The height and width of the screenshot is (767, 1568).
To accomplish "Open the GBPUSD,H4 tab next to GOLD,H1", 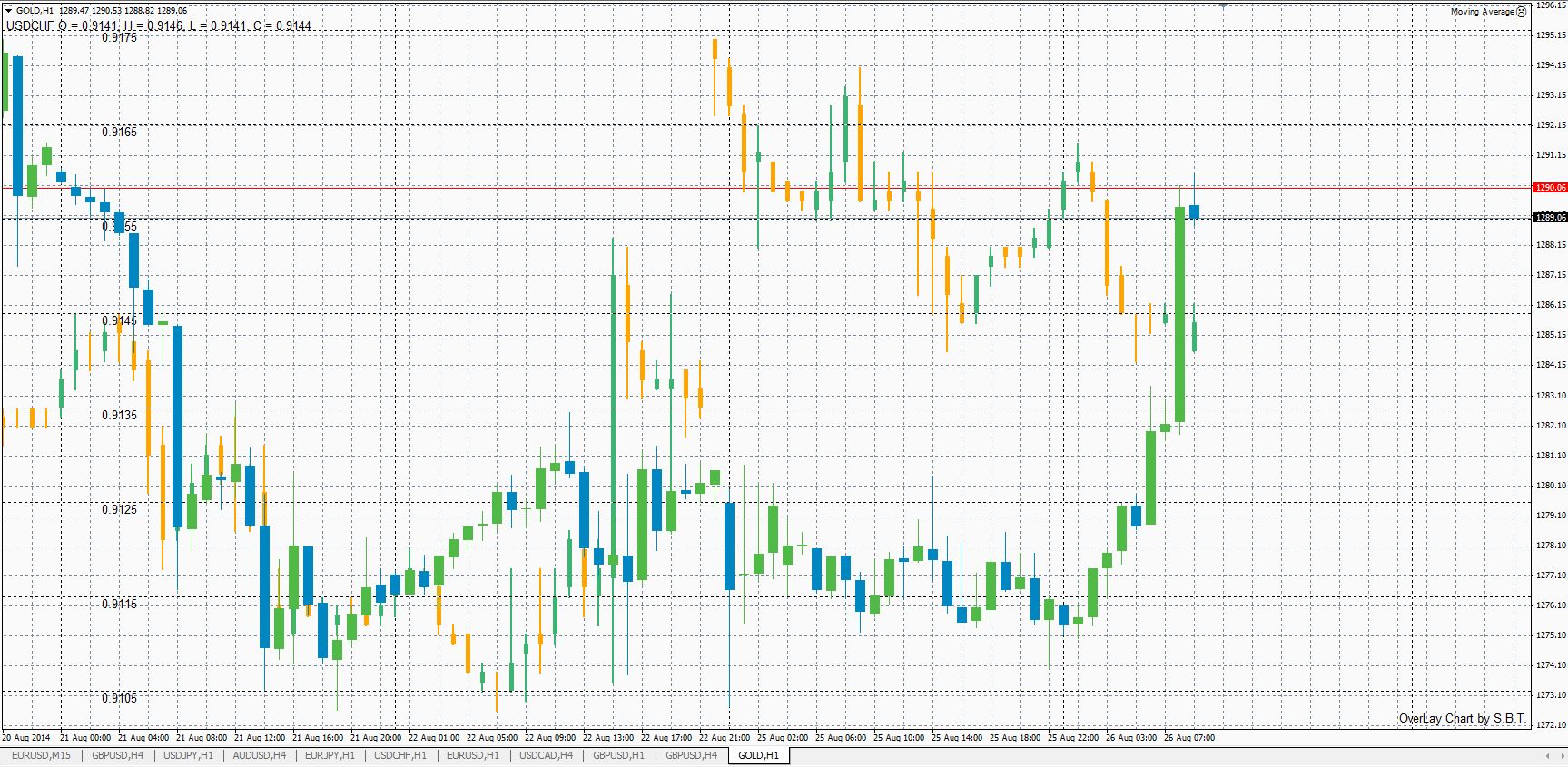I will [x=691, y=755].
